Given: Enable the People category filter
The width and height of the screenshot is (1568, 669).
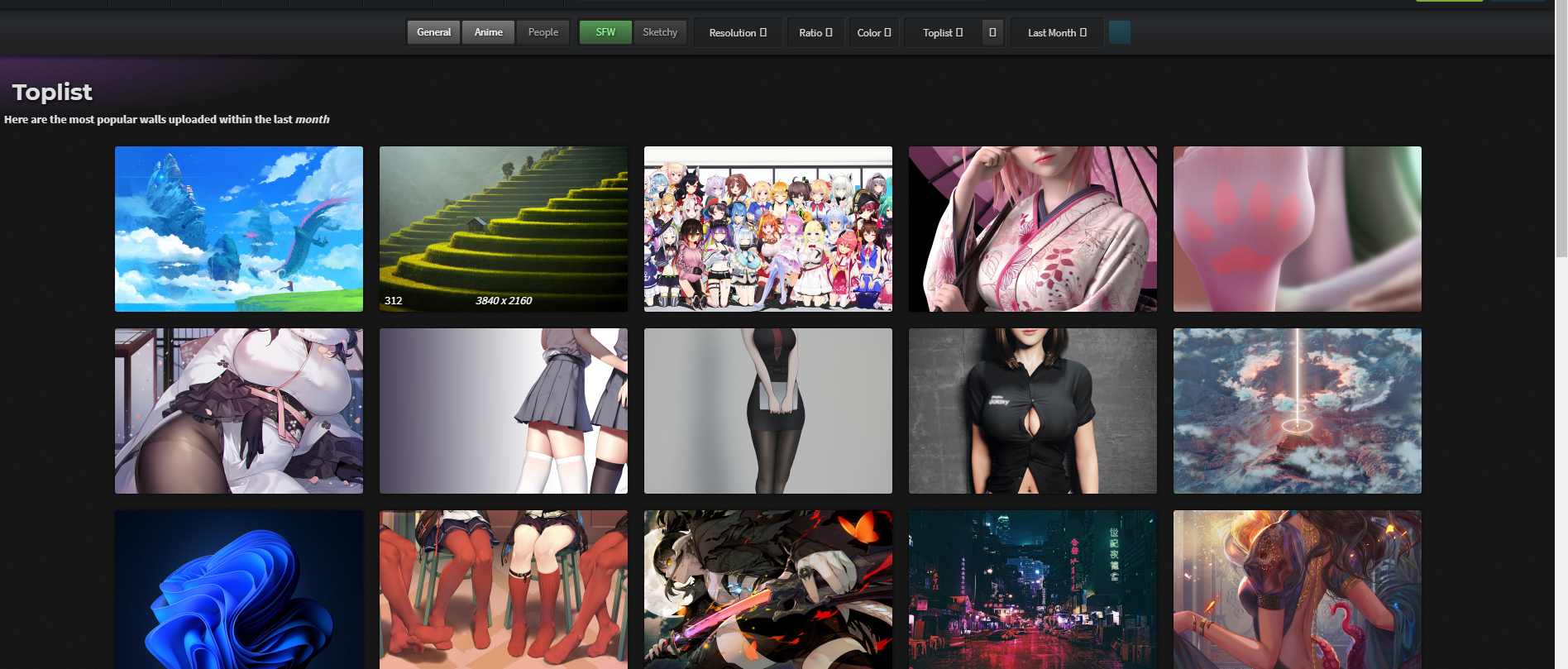Looking at the screenshot, I should coord(543,32).
